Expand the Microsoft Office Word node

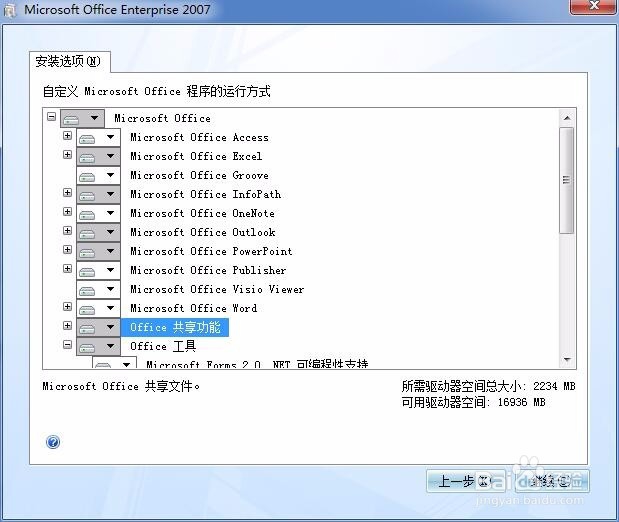68,307
